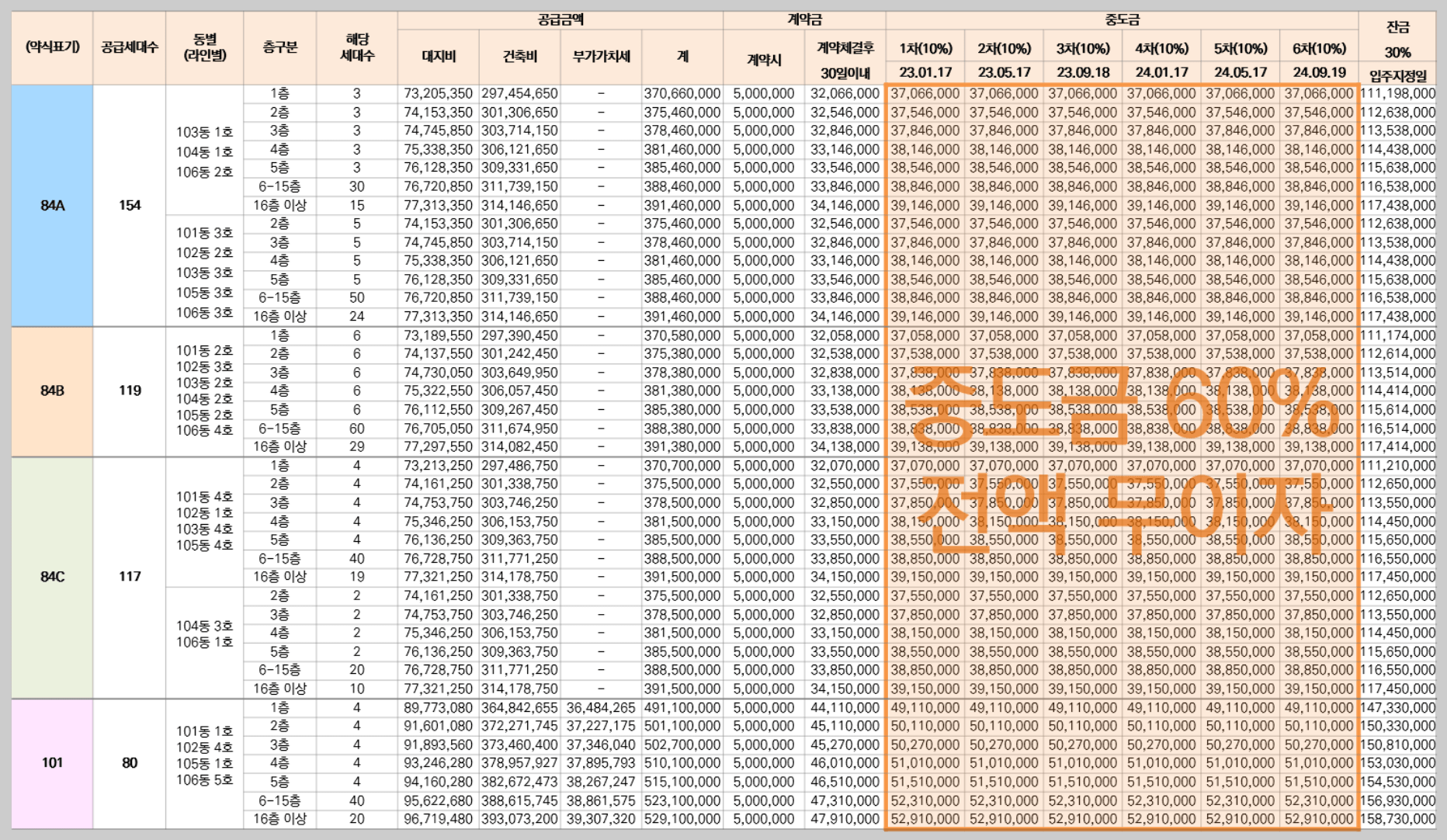Select the 106동 5호 line label
The height and width of the screenshot is (840, 1447).
click(204, 780)
